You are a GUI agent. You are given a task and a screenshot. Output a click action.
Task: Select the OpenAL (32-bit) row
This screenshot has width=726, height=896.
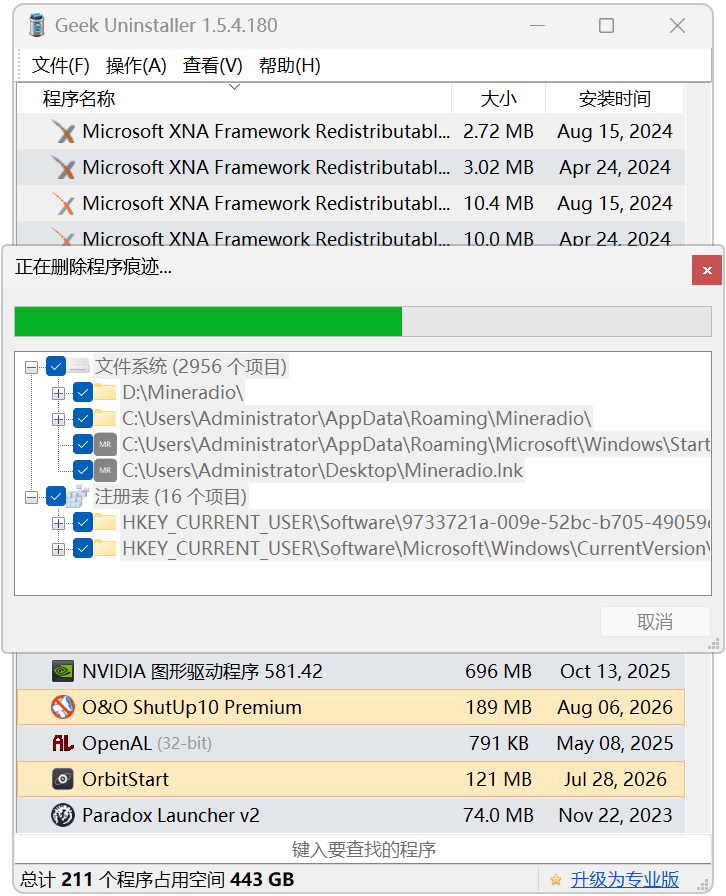pyautogui.click(x=350, y=743)
